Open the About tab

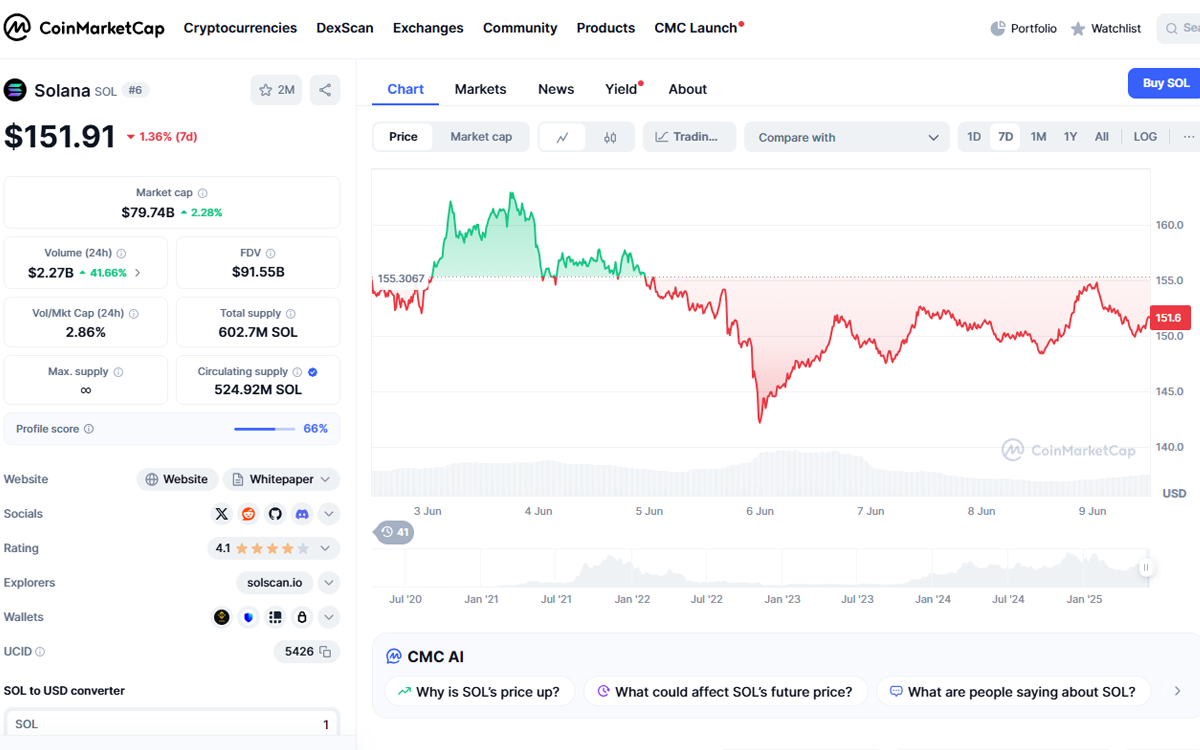pos(688,89)
